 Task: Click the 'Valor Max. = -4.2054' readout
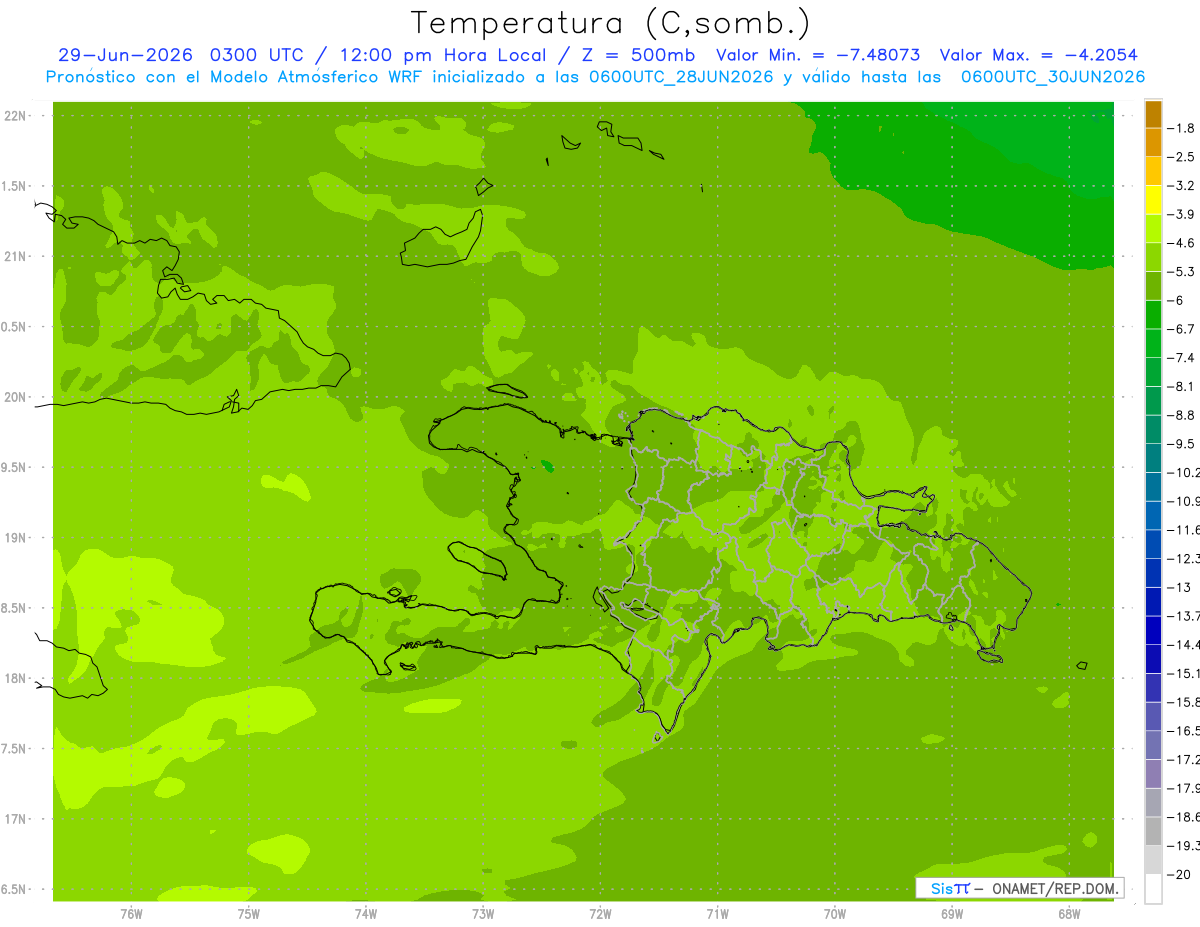click(x=1039, y=55)
